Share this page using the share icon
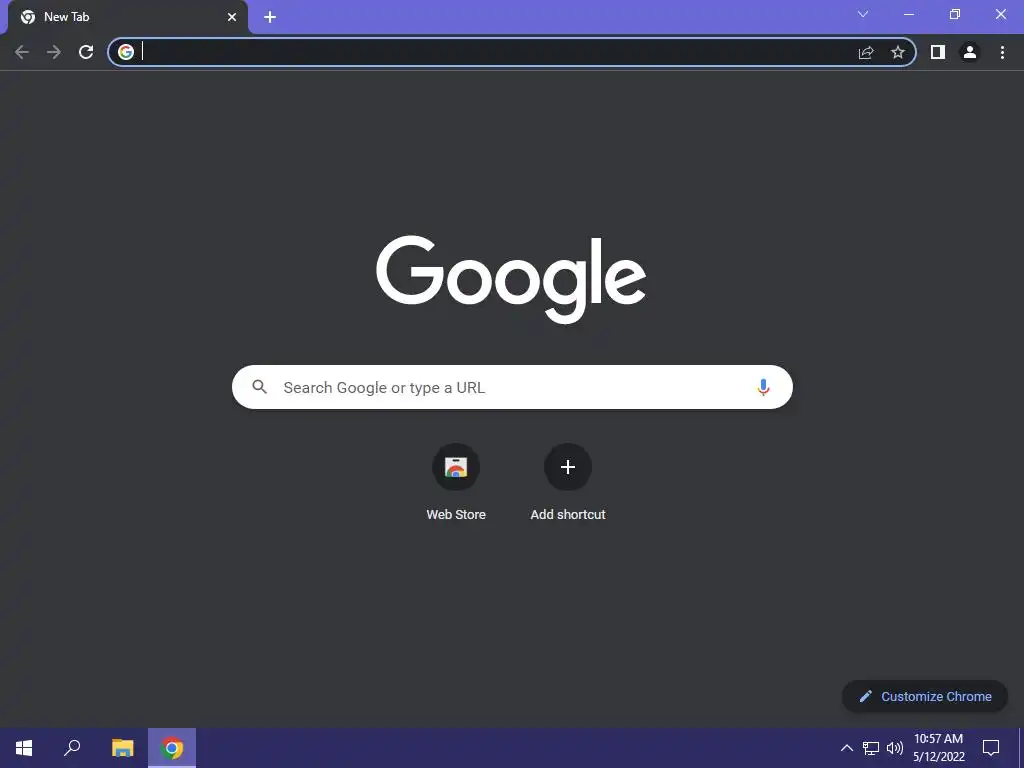 [866, 52]
